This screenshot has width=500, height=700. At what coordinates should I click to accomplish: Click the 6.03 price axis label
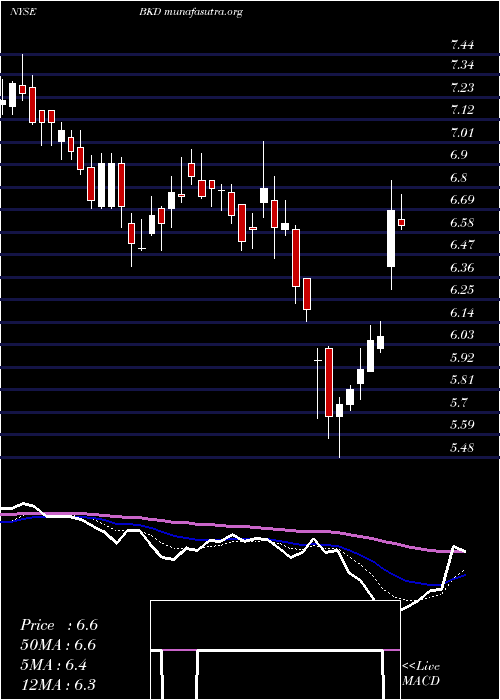[462, 335]
